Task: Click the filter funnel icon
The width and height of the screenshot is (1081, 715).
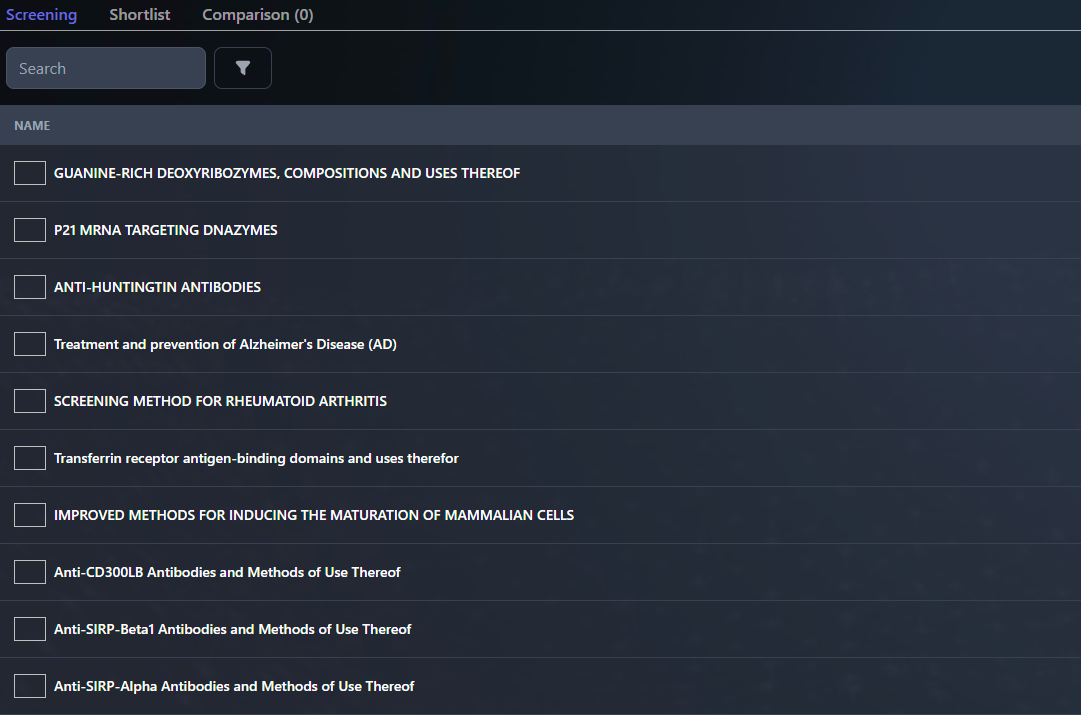Action: [x=243, y=68]
